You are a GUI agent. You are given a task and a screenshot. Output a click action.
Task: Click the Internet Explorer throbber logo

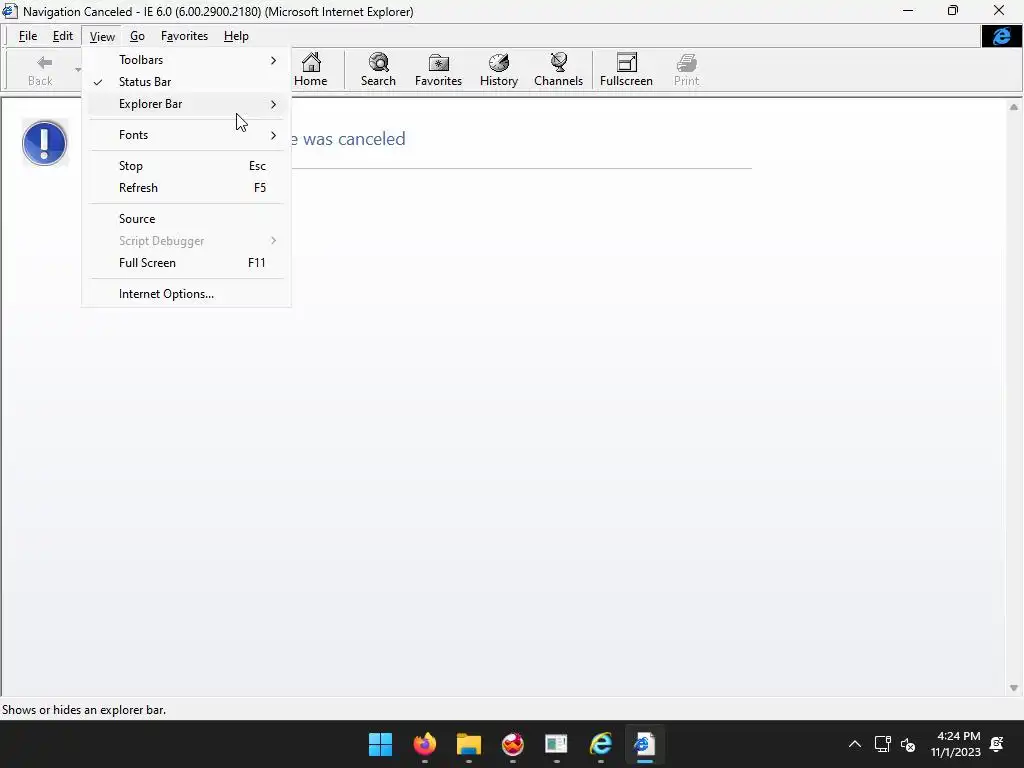point(1001,36)
